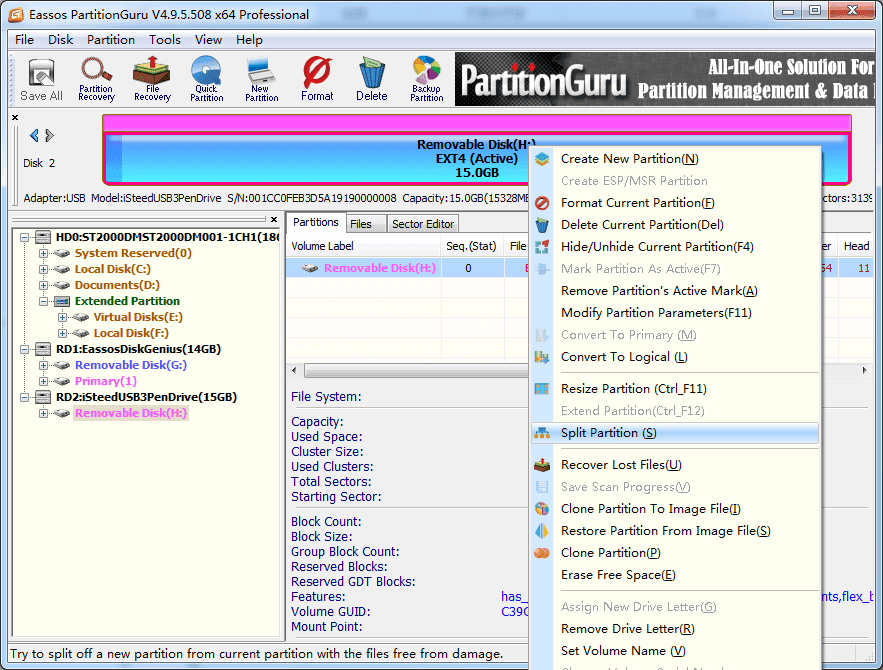Viewport: 883px width, 670px height.
Task: Close the disk tree panel
Action: point(274,220)
